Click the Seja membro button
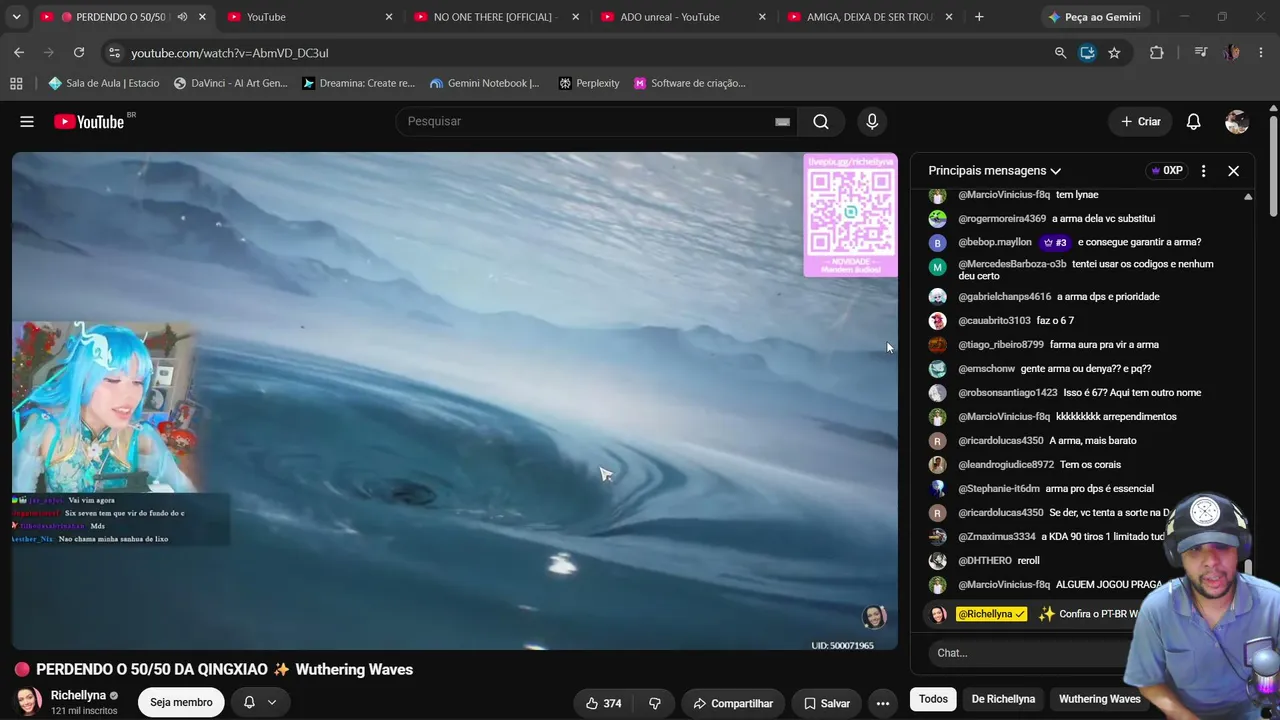This screenshot has height=720, width=1280. point(181,702)
